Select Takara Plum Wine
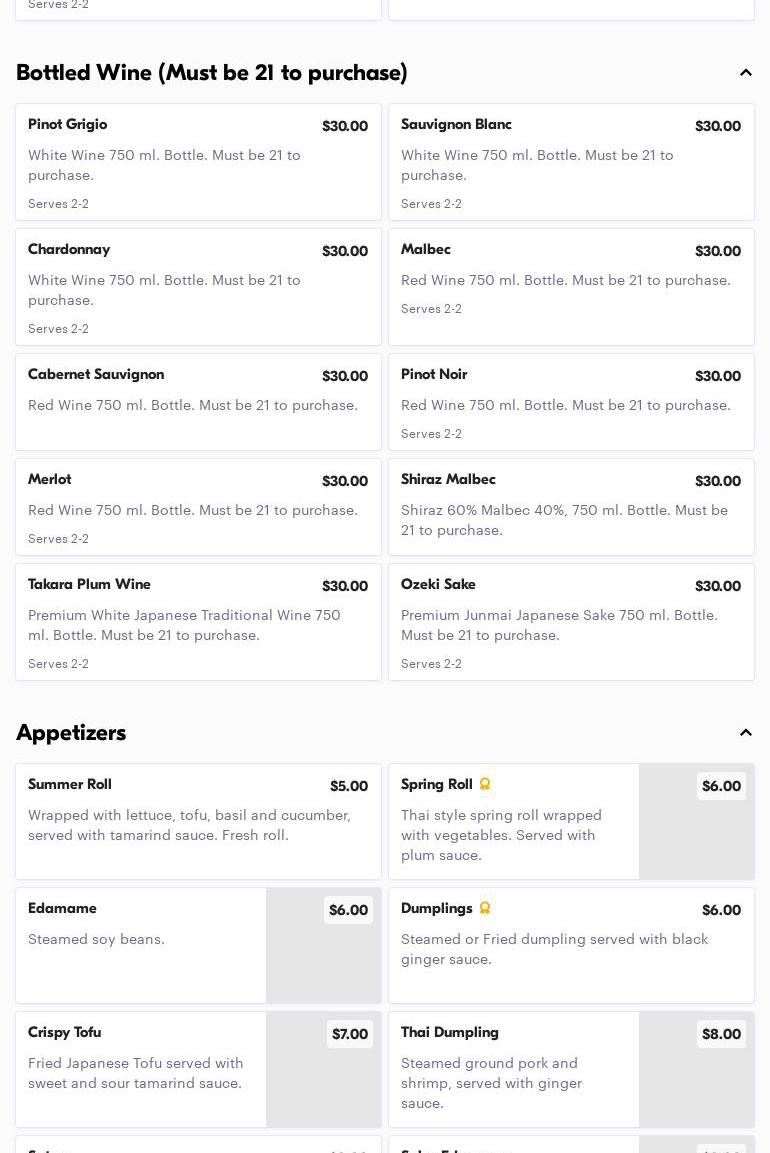The image size is (770, 1153). tap(199, 622)
